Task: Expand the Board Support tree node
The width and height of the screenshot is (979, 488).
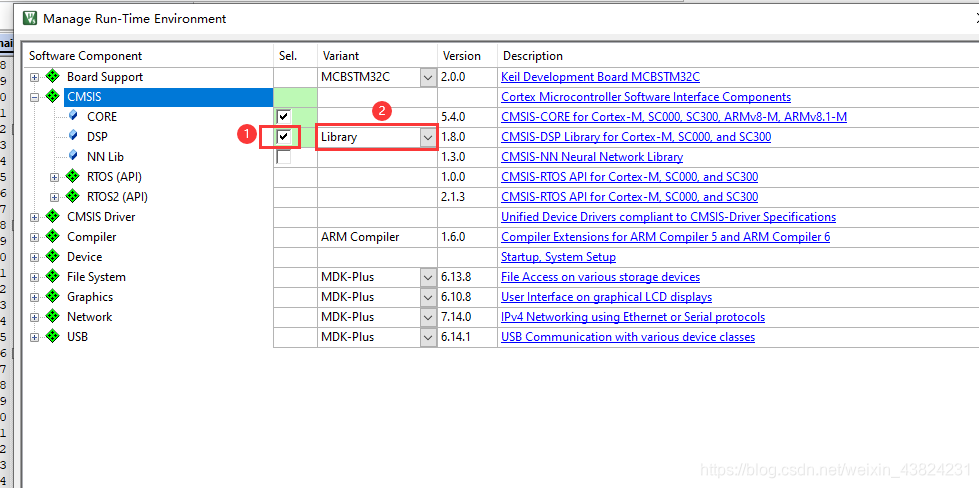Action: pos(34,77)
